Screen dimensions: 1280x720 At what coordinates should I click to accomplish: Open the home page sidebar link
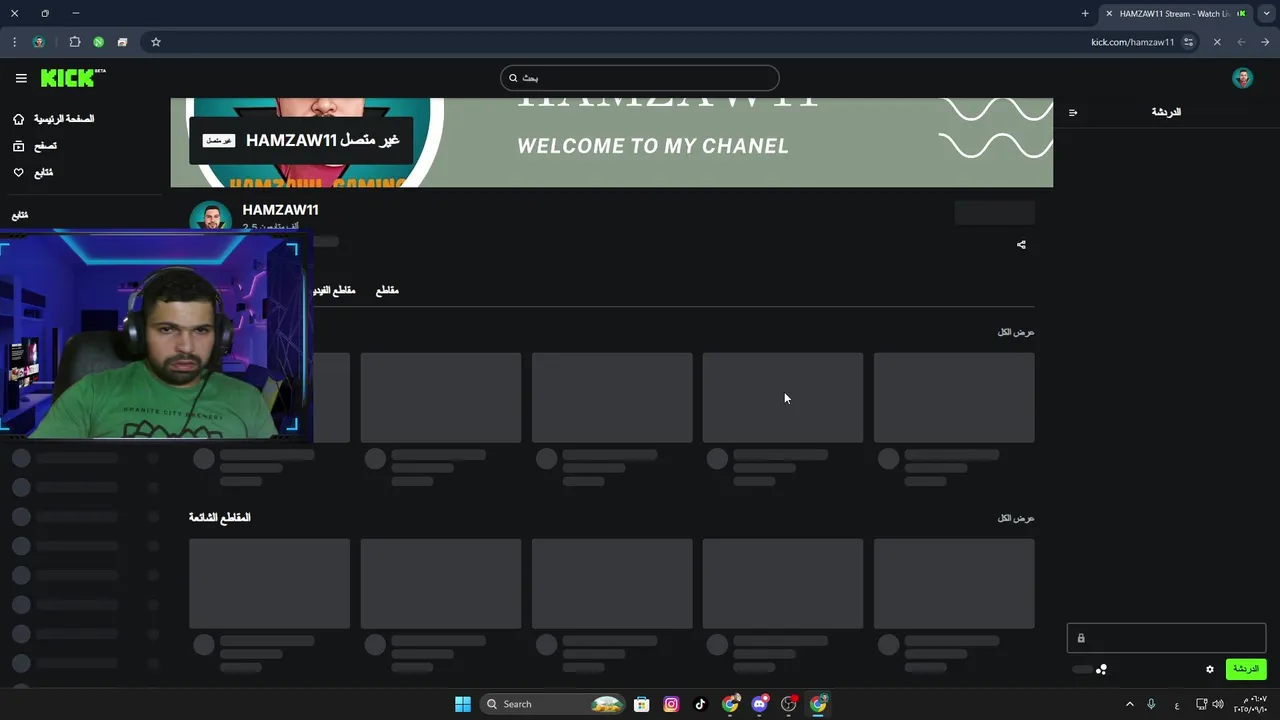[x=54, y=119]
